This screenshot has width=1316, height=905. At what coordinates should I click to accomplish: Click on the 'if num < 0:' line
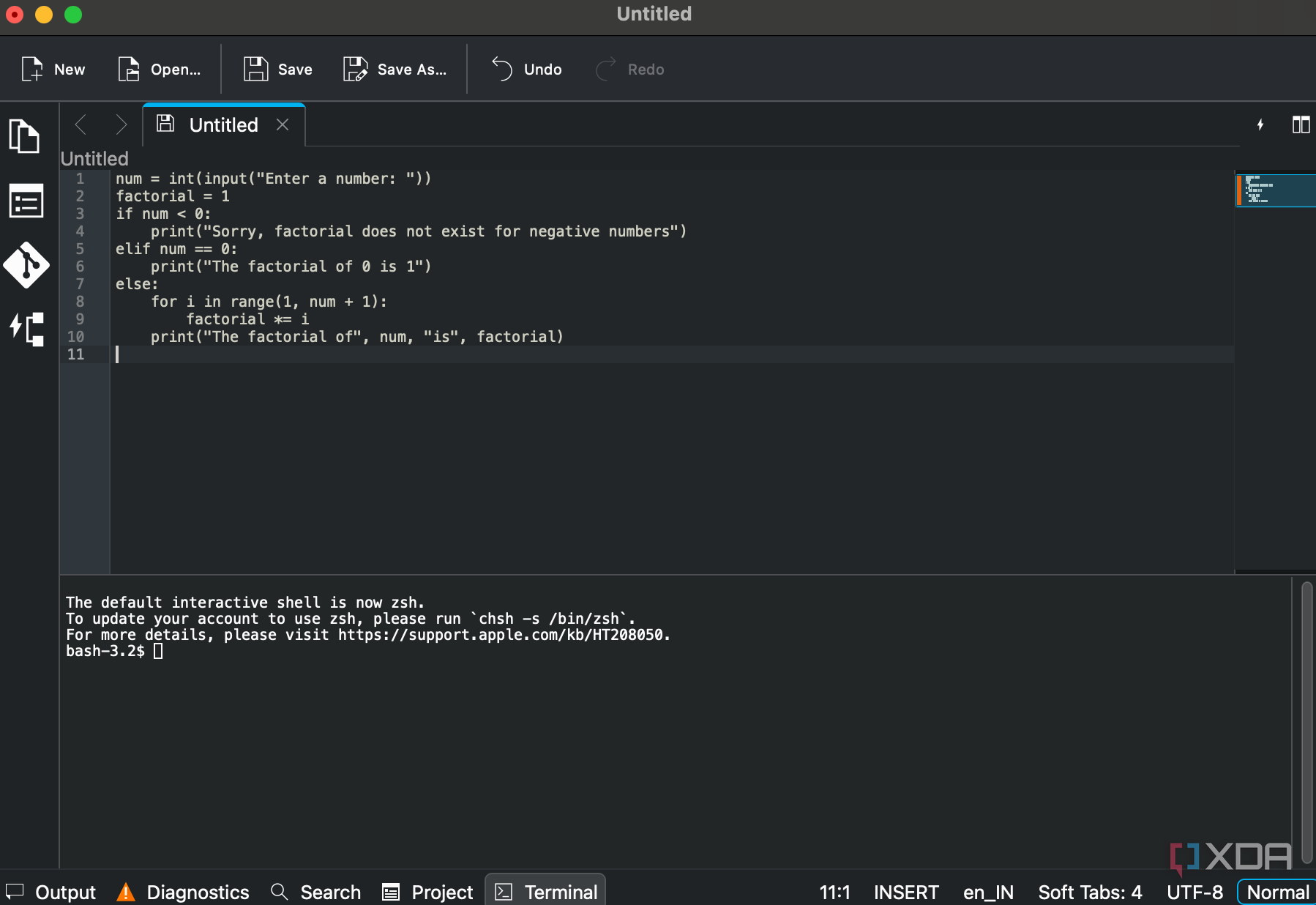[163, 214]
